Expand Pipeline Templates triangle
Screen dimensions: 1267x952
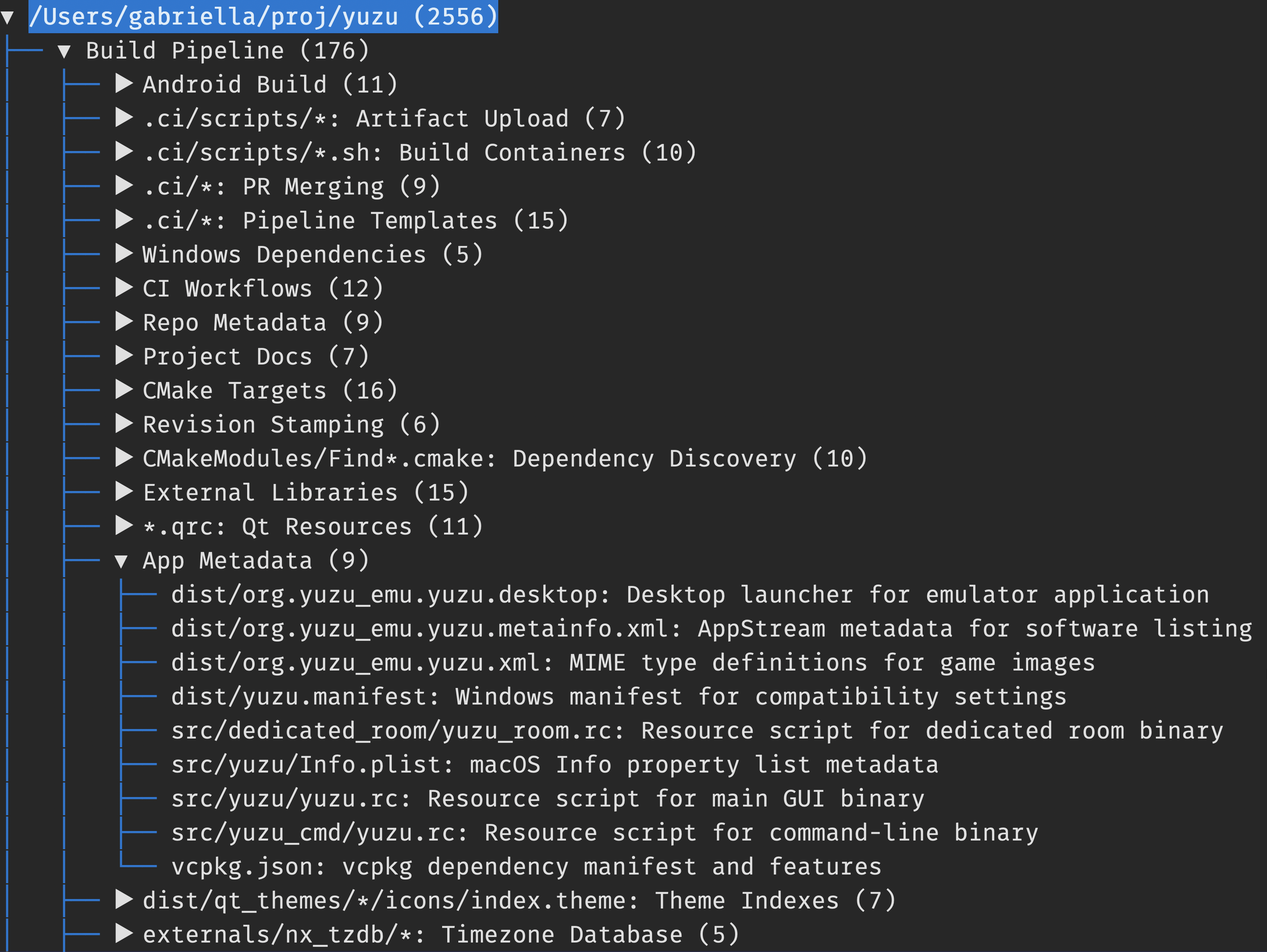pyautogui.click(x=124, y=219)
